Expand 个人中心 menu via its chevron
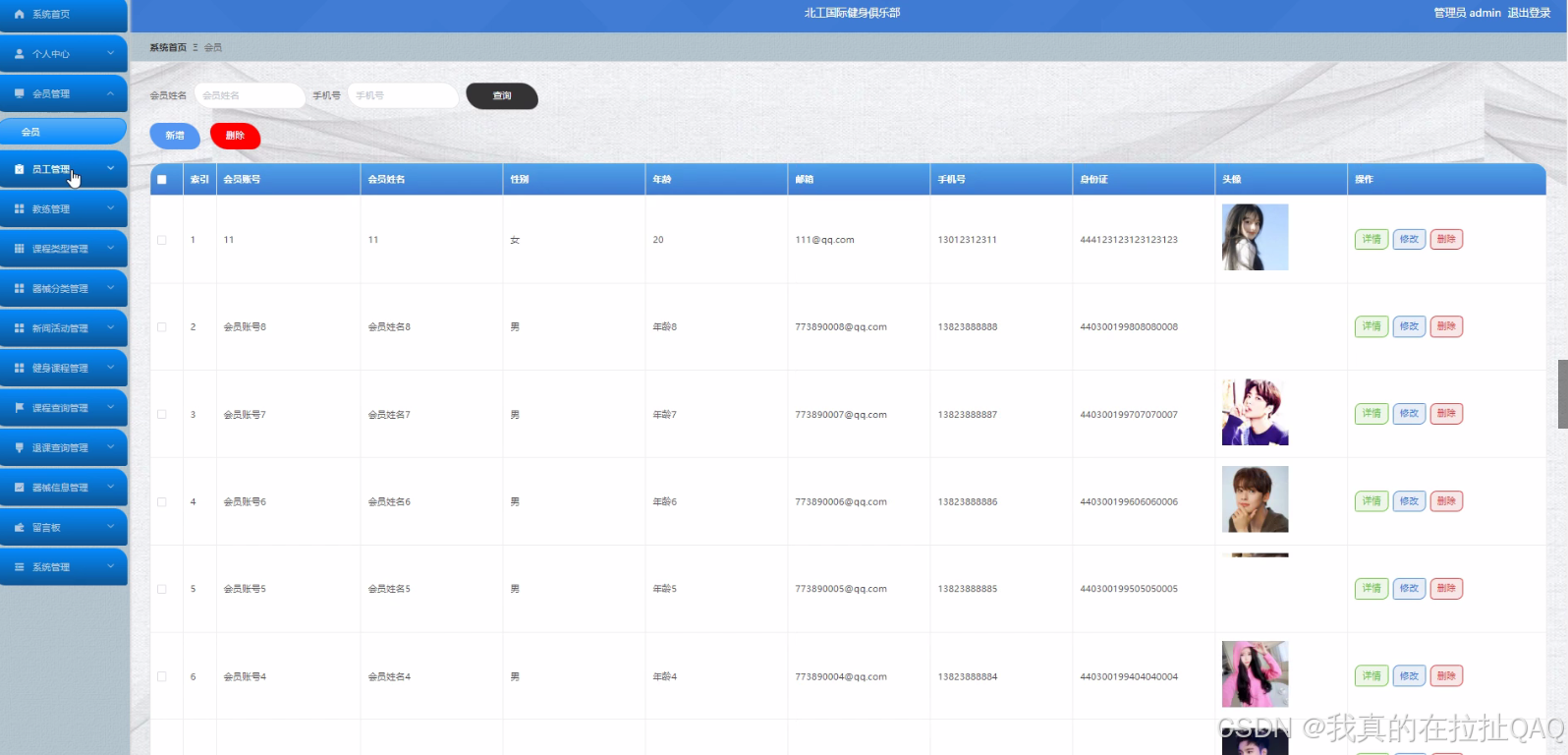 (110, 53)
